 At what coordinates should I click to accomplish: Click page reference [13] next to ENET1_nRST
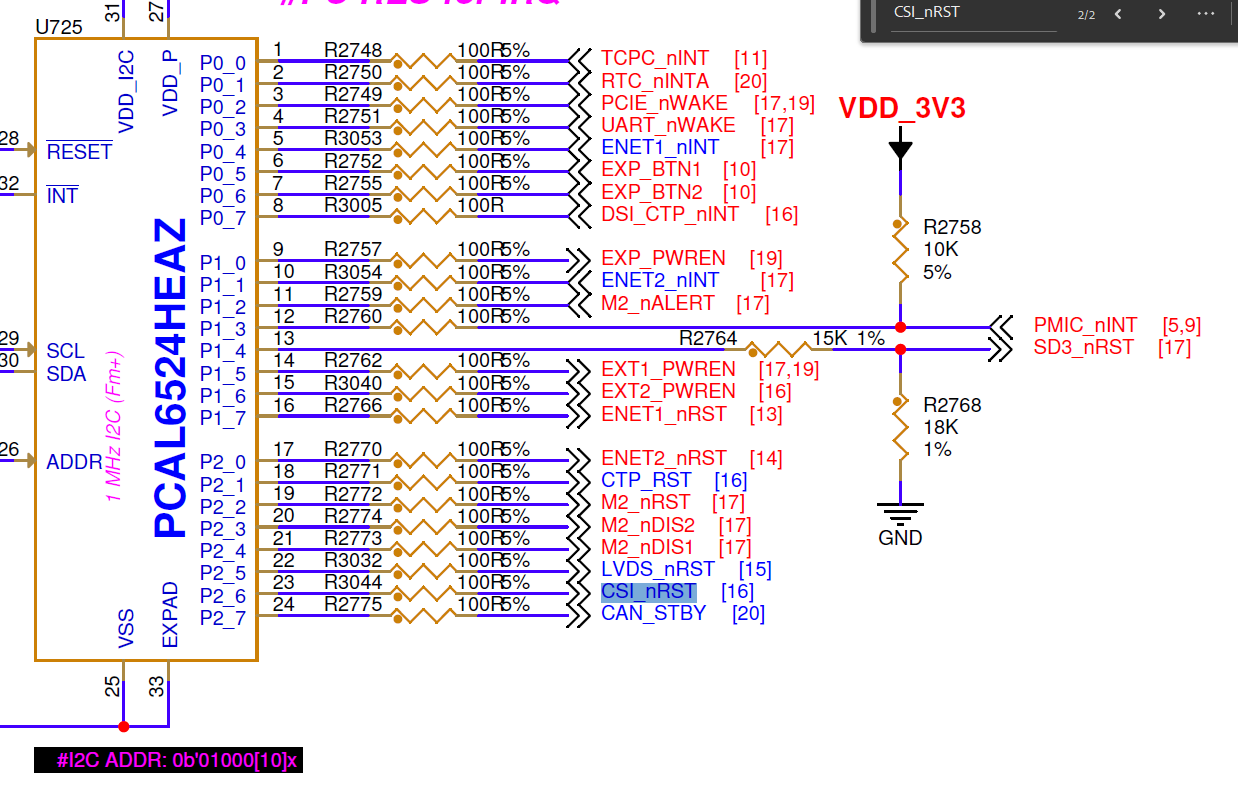tap(765, 414)
